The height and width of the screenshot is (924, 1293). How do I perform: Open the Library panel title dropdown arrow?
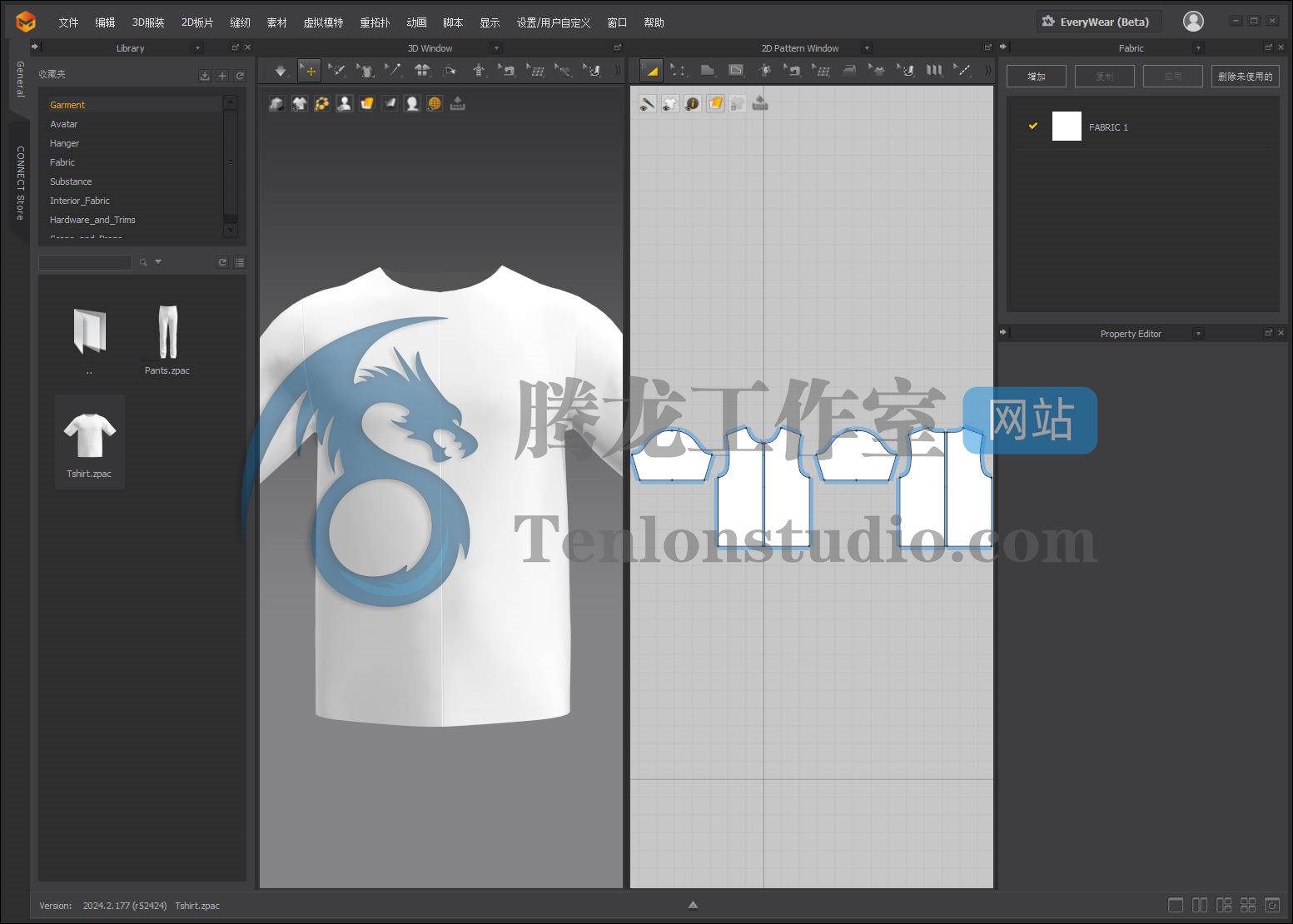197,48
